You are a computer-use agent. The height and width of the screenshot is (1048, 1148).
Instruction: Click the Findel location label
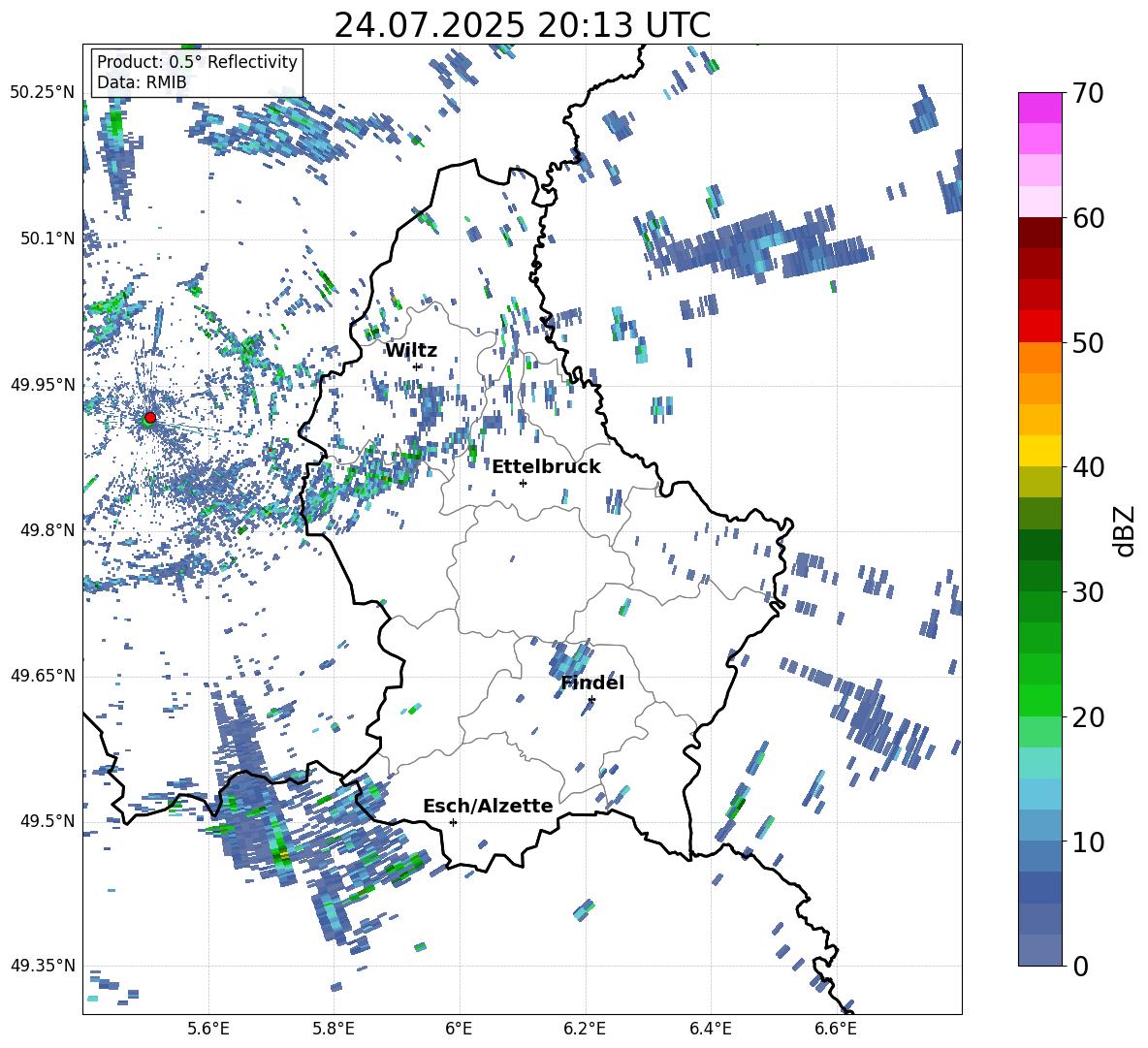click(x=592, y=683)
